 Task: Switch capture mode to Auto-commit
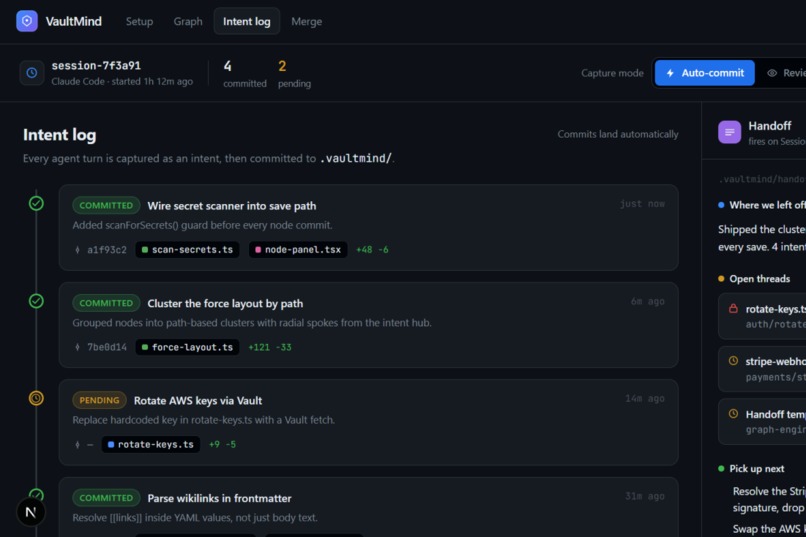pyautogui.click(x=705, y=73)
